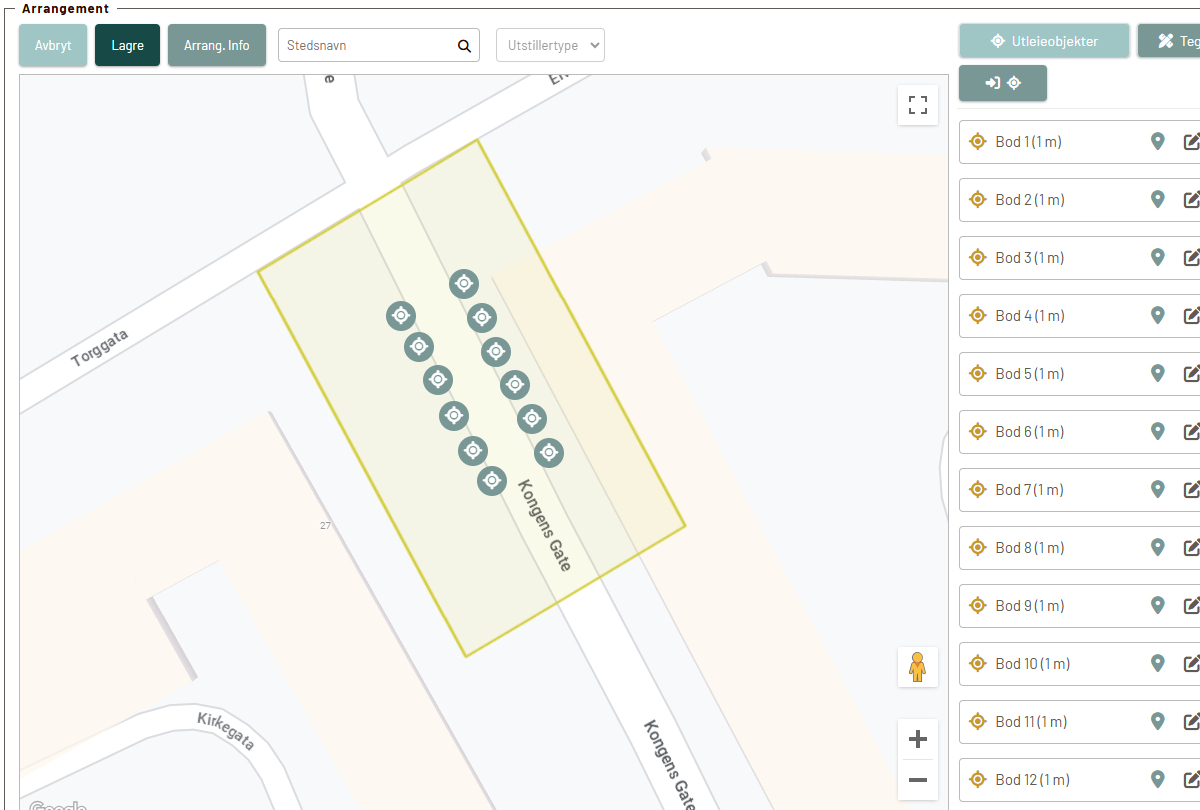
Task: Click the search magnifier icon in Stedsnavn
Action: tap(464, 46)
